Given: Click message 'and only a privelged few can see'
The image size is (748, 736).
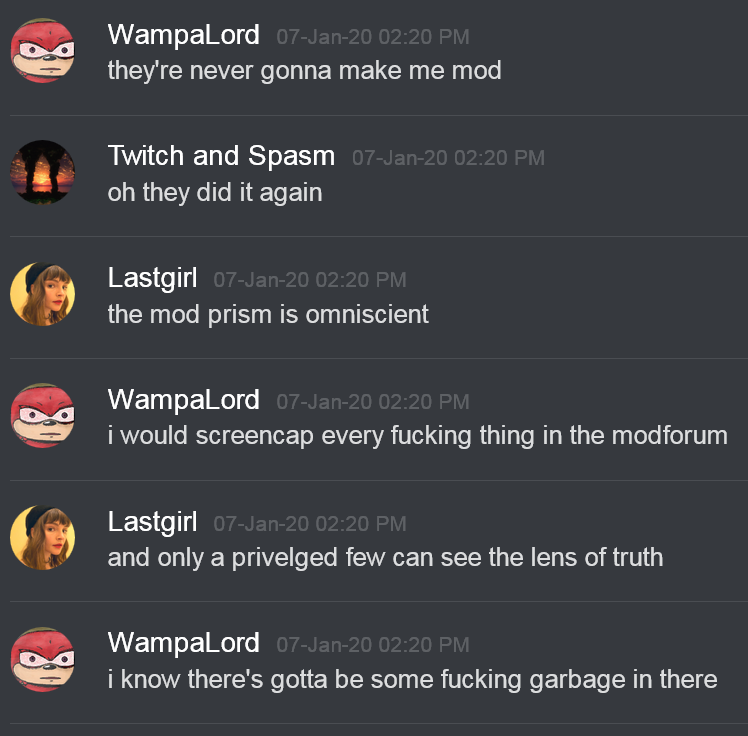Looking at the screenshot, I should [385, 558].
